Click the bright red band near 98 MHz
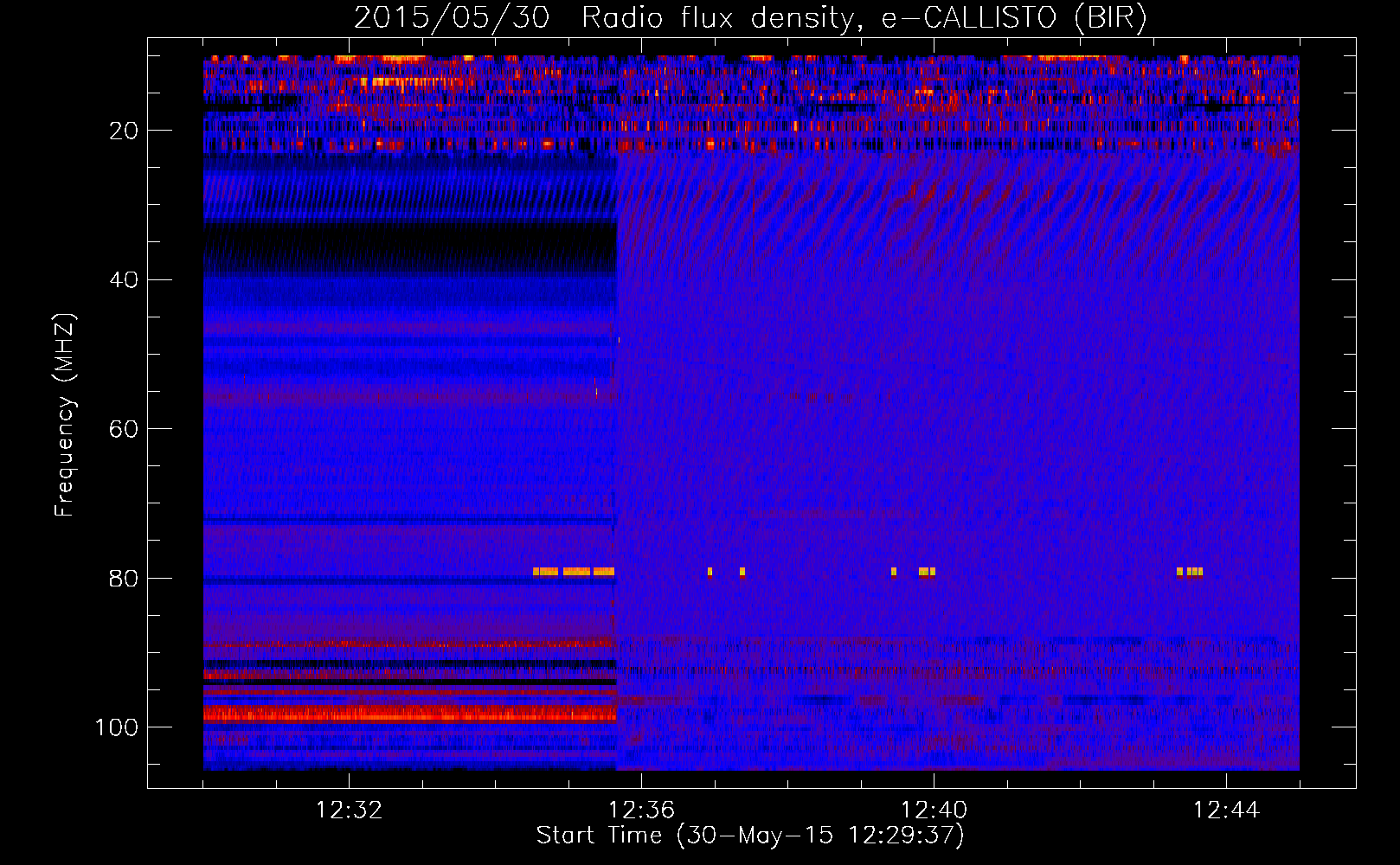This screenshot has width=1400, height=865. (x=409, y=714)
